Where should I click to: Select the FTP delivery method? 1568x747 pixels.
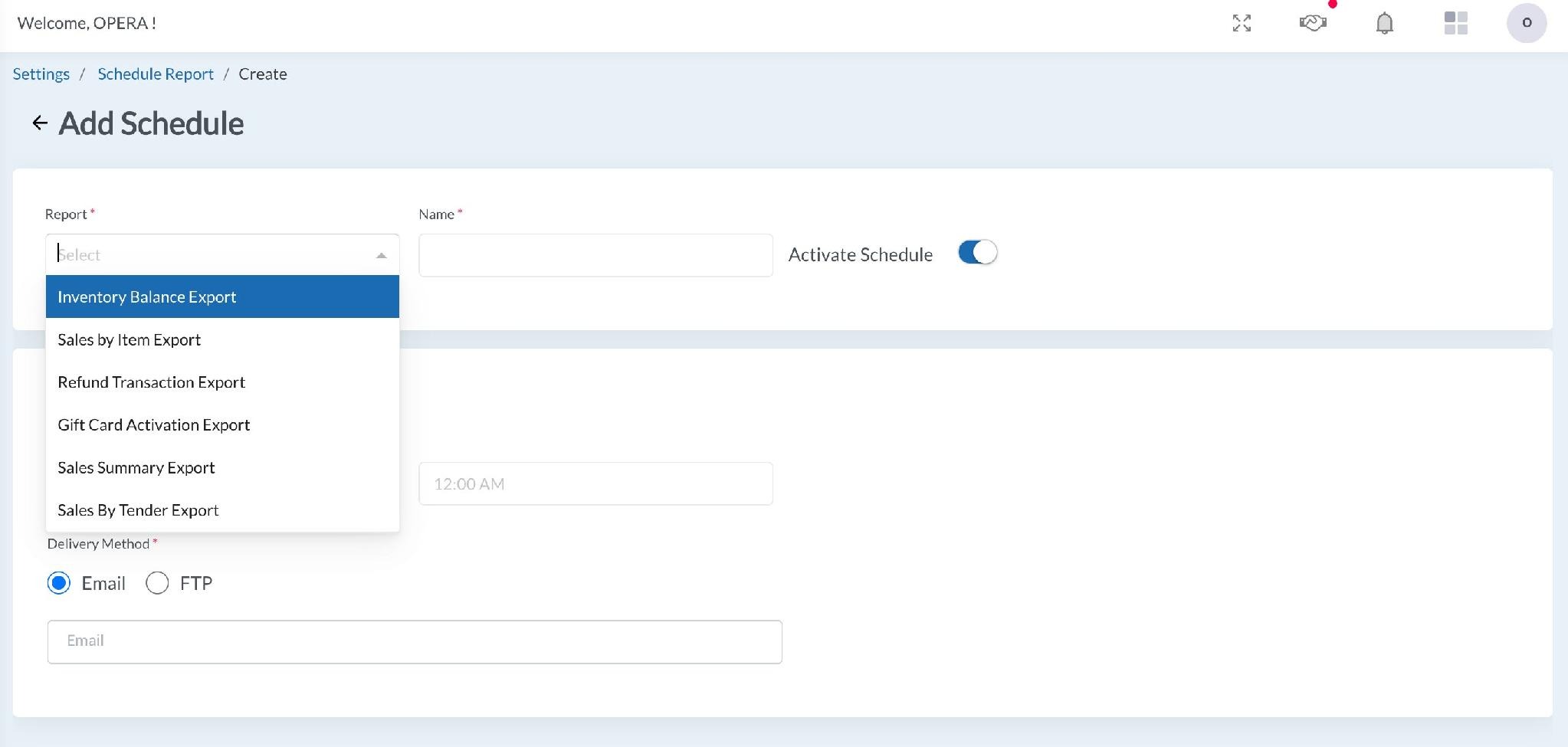157,583
